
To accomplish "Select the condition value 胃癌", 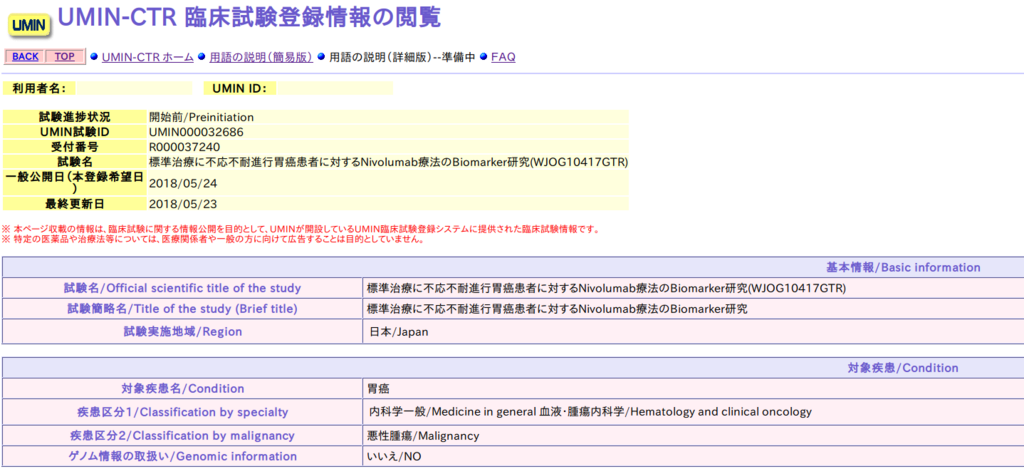I will click(x=378, y=389).
